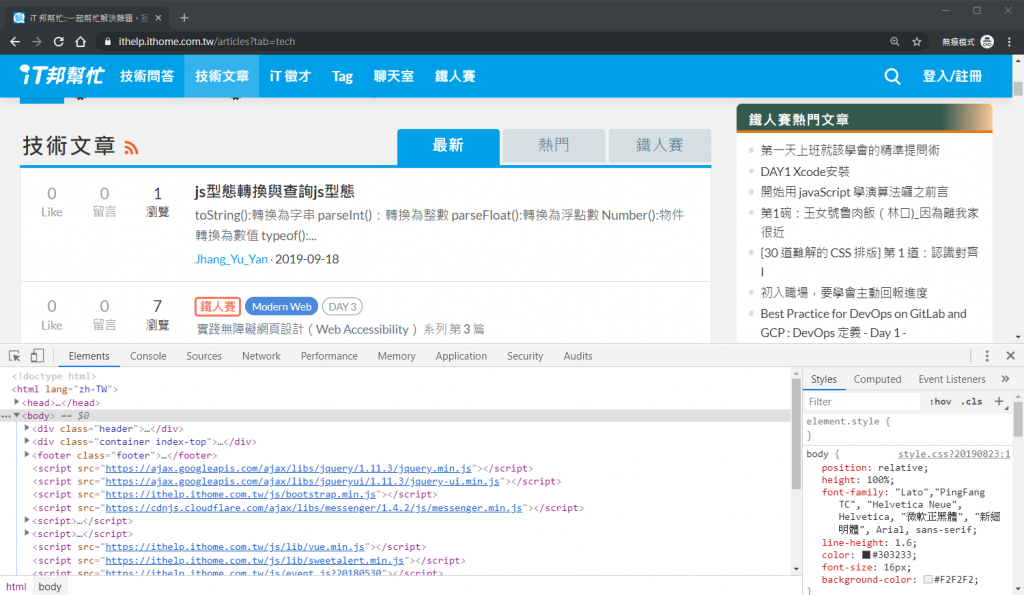Screen dimensions: 1024x595
Task: Select the html breadcrumb at bottom
Action: [x=16, y=587]
